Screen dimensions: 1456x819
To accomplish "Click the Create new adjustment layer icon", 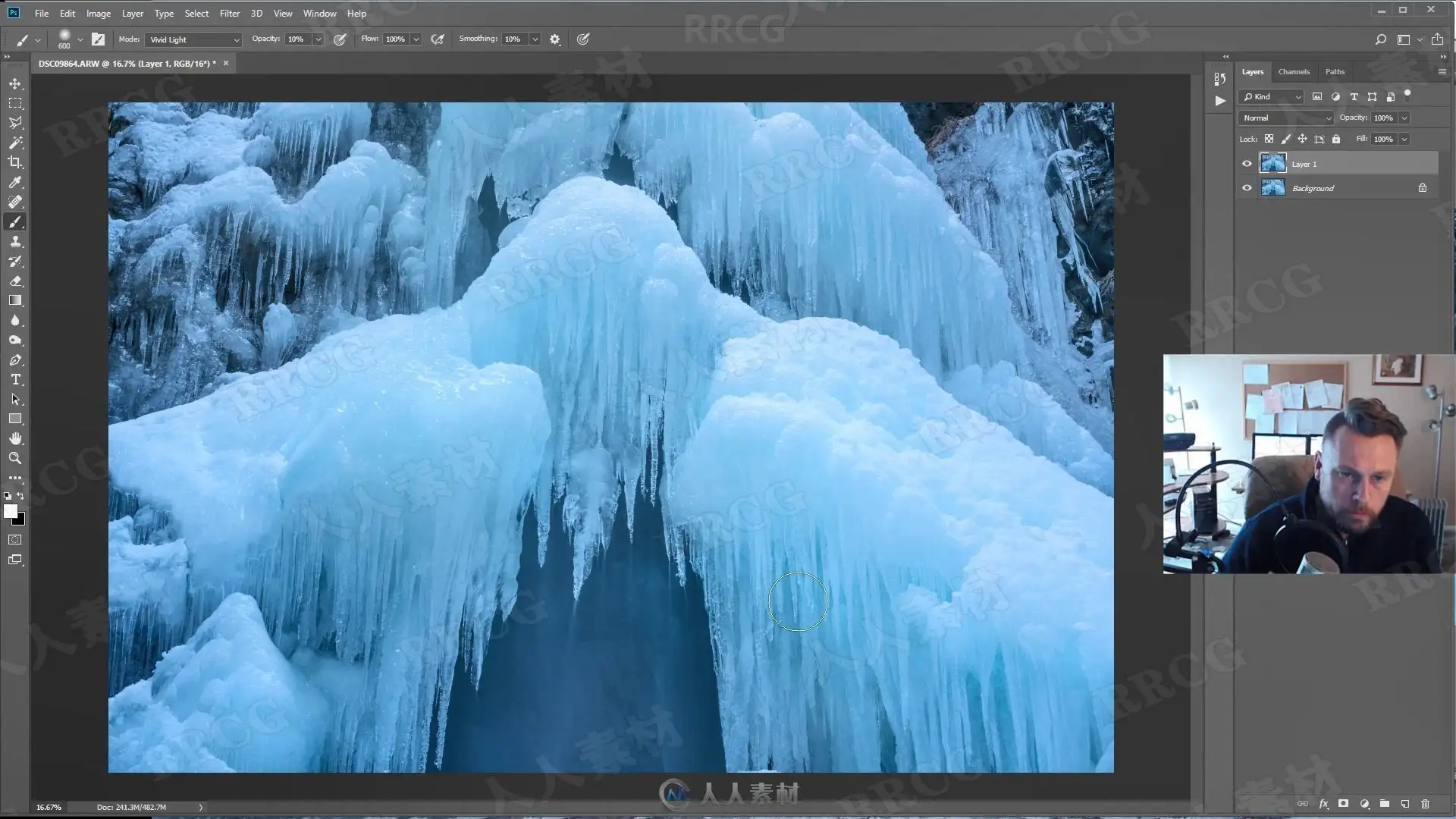I will pos(1364,804).
